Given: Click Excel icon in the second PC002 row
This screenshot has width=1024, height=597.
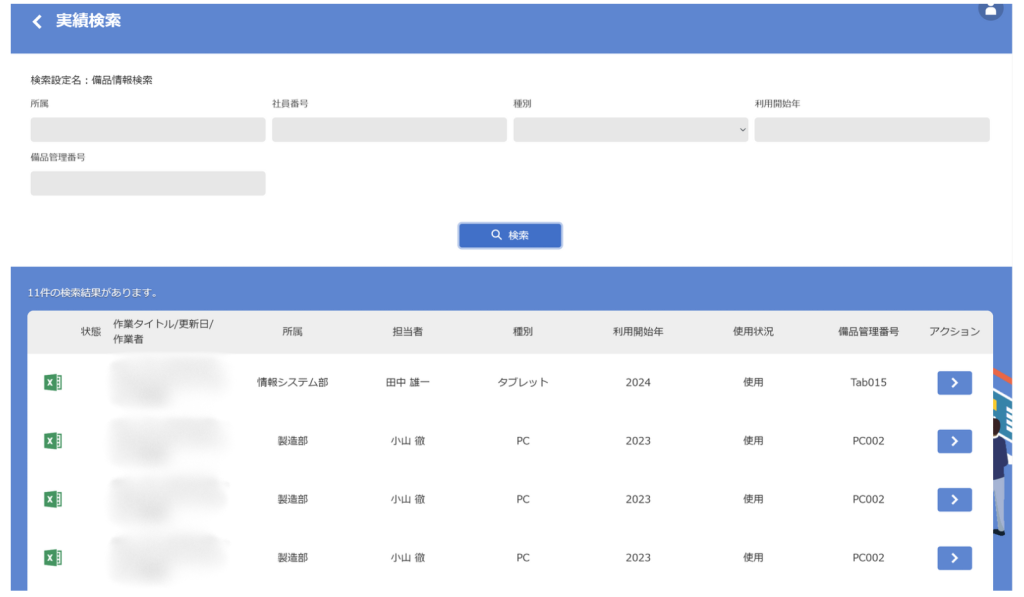Looking at the screenshot, I should (53, 499).
